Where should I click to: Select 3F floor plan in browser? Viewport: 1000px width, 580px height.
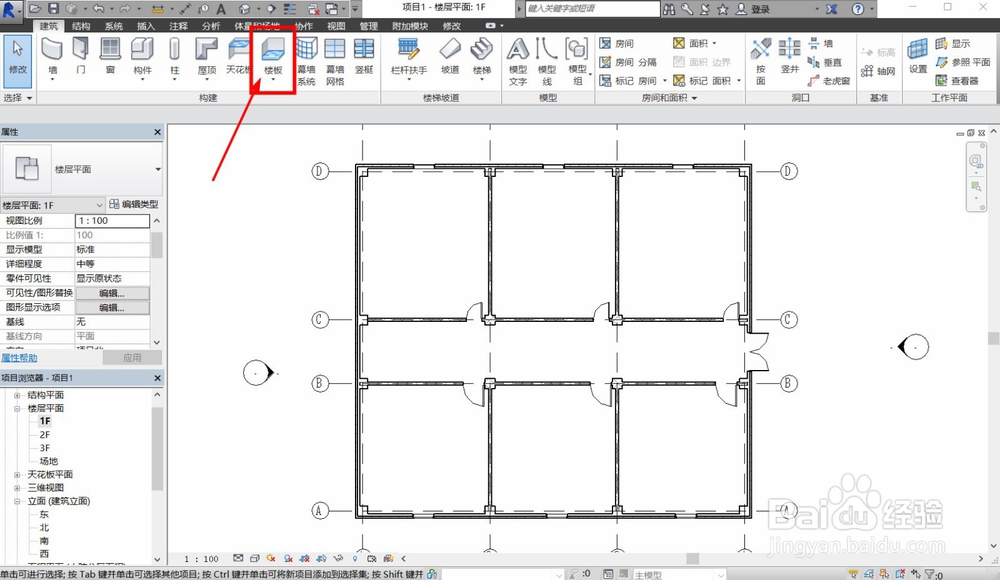pyautogui.click(x=45, y=448)
